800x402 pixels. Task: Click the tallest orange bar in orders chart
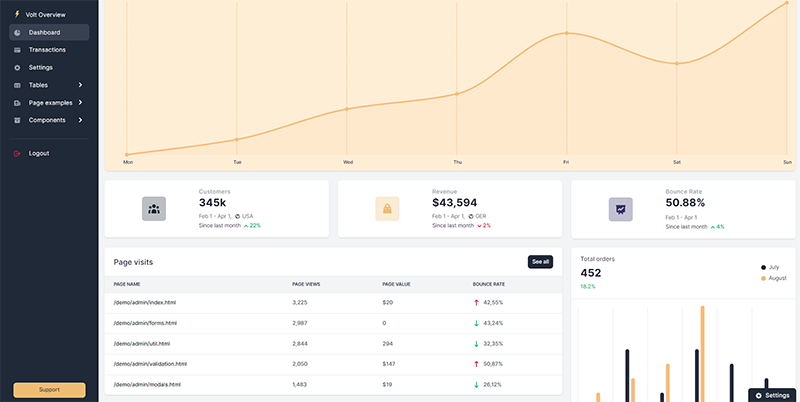tap(703, 354)
